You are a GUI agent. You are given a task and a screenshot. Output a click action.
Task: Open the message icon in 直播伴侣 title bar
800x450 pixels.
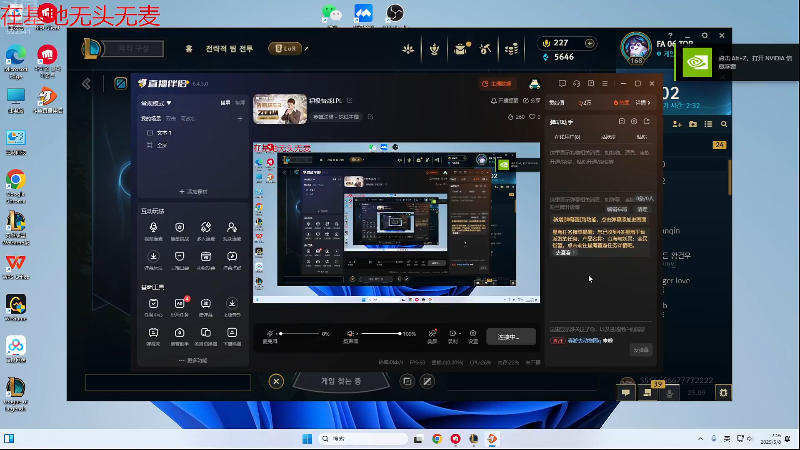coord(562,83)
